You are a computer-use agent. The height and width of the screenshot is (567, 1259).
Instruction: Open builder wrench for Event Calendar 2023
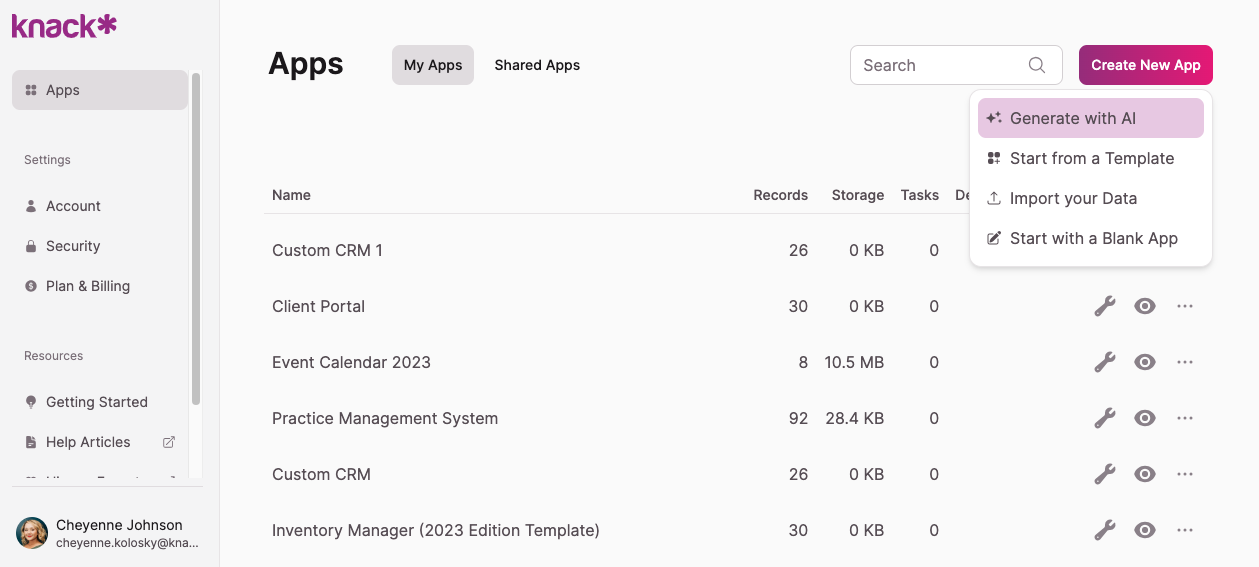point(1104,362)
